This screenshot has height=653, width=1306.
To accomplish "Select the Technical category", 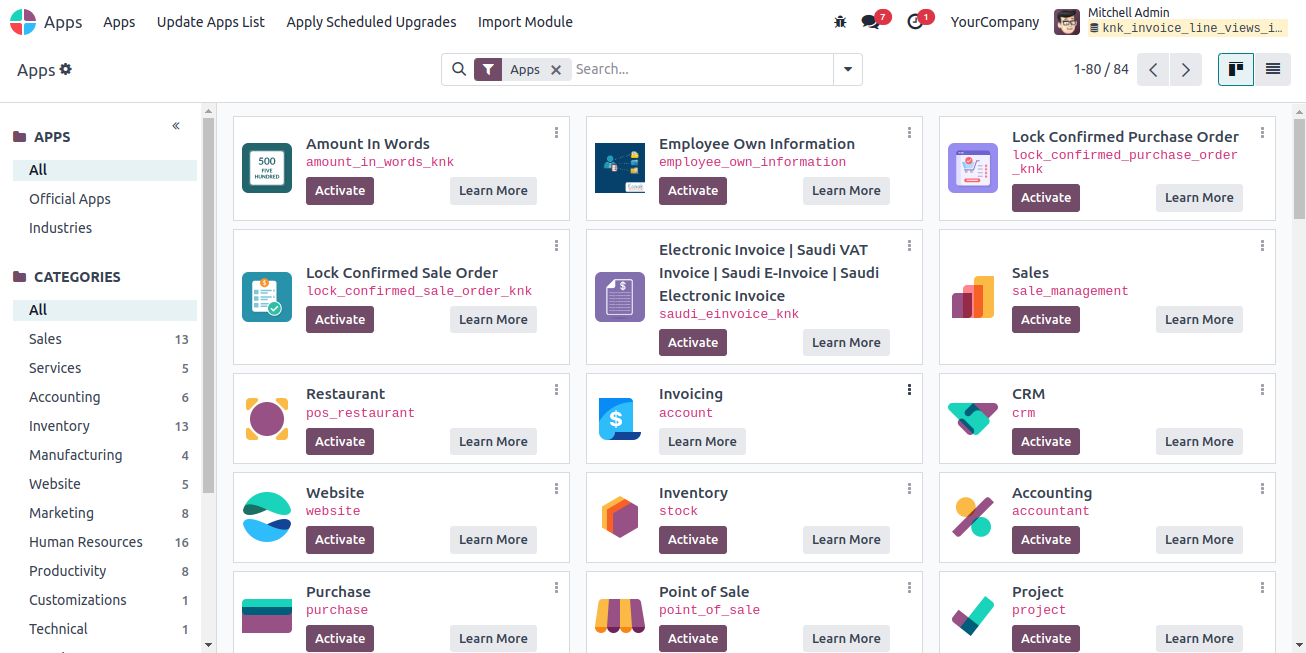I will [105, 629].
